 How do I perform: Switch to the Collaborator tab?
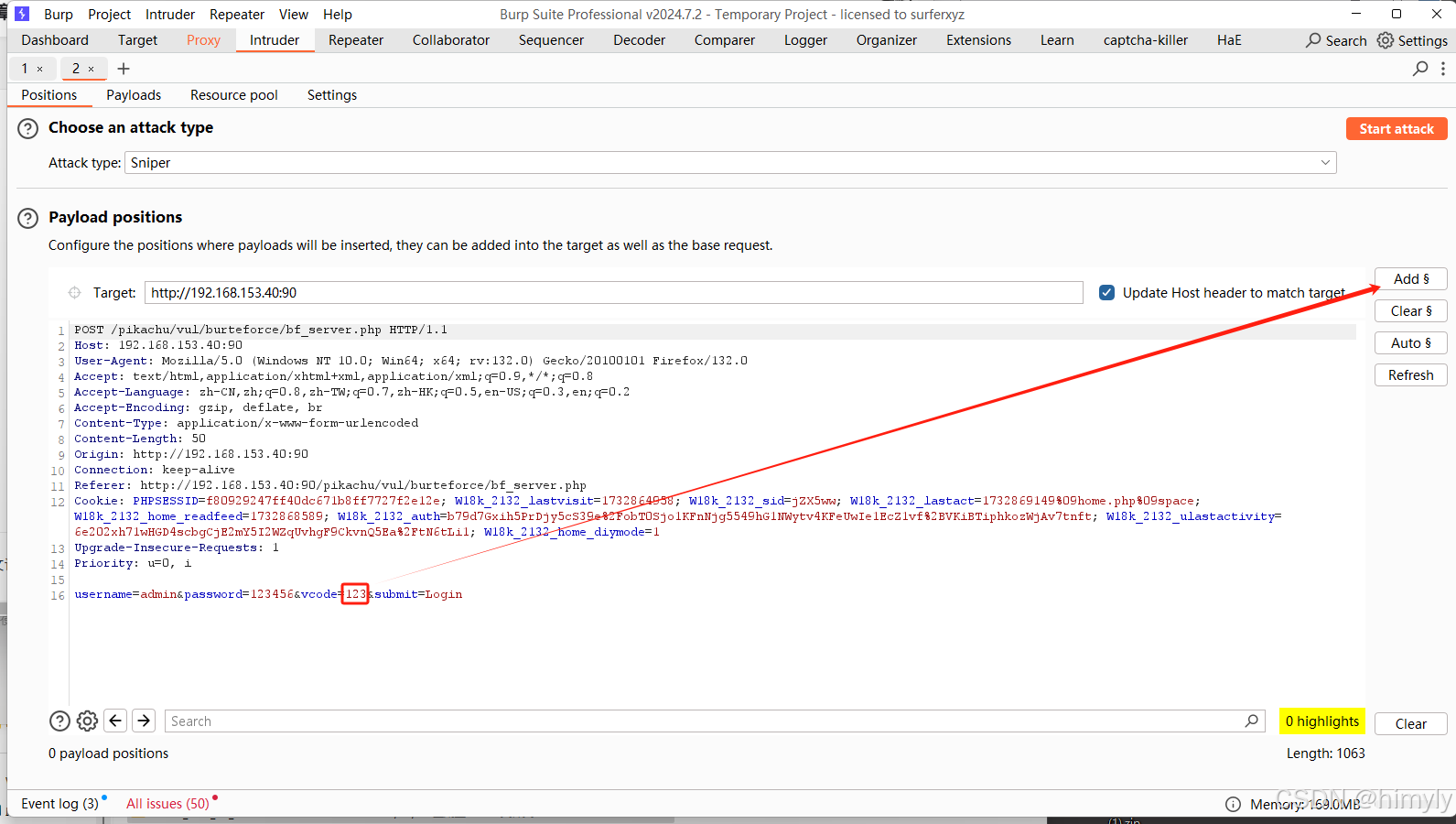point(451,40)
